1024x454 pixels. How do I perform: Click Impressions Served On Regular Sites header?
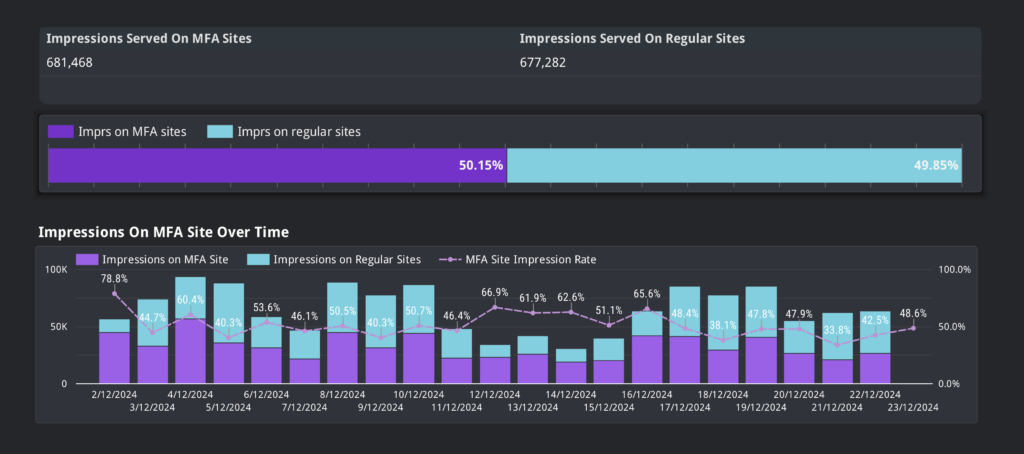click(632, 39)
